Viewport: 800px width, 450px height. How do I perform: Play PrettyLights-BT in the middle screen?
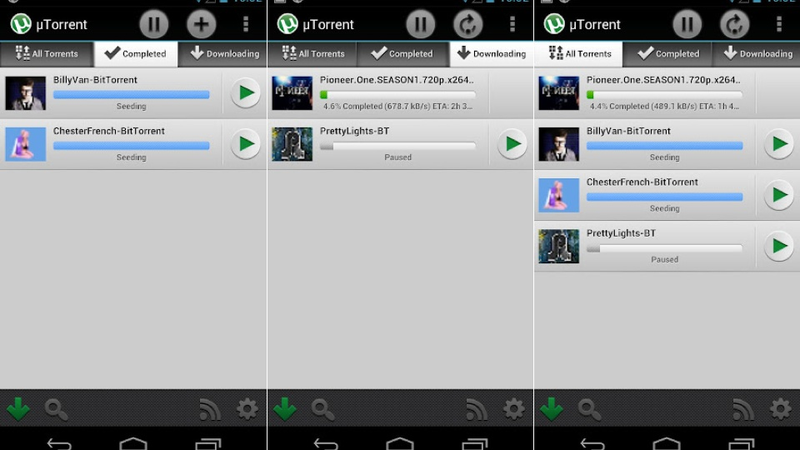(512, 144)
